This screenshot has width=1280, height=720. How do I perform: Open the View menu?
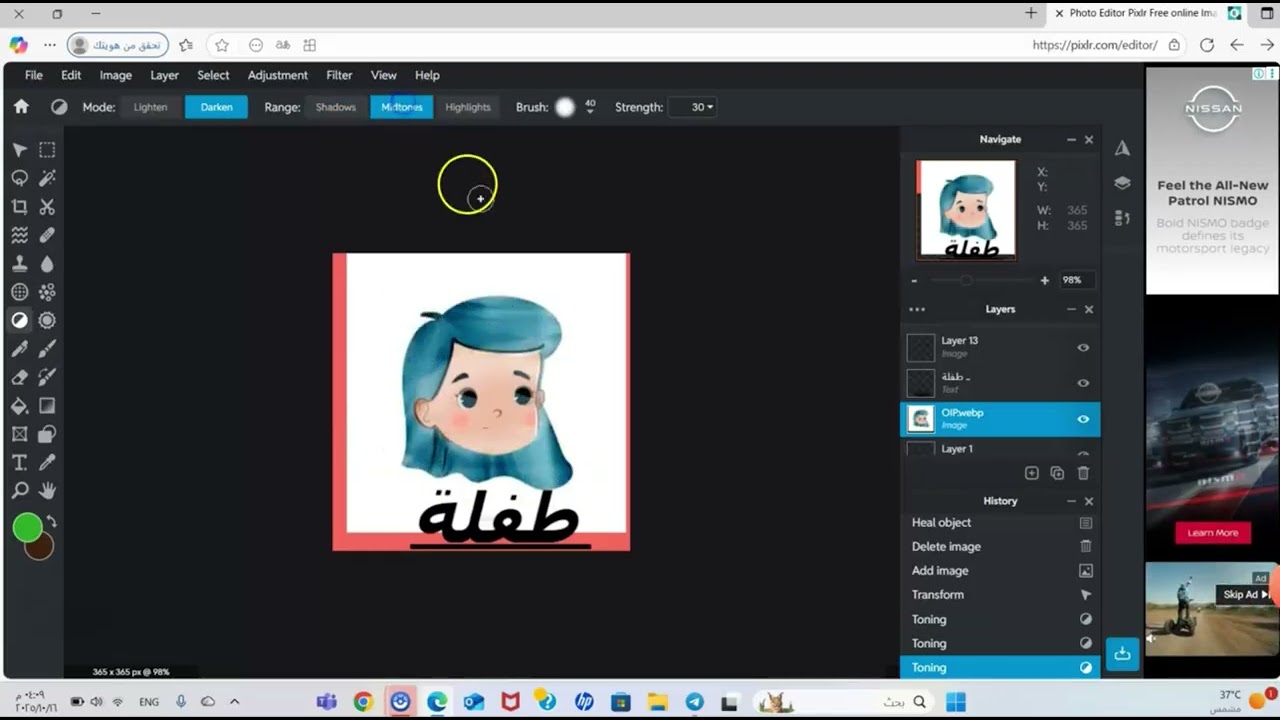tap(383, 75)
